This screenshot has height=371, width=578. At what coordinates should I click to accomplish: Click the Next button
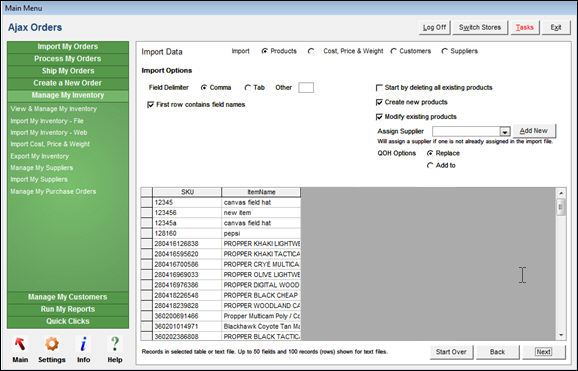click(543, 352)
